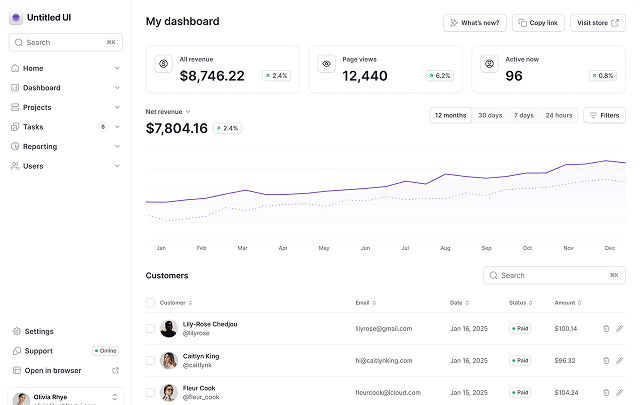The image size is (640, 405).
Task: Click the Page views eye icon
Action: [326, 63]
